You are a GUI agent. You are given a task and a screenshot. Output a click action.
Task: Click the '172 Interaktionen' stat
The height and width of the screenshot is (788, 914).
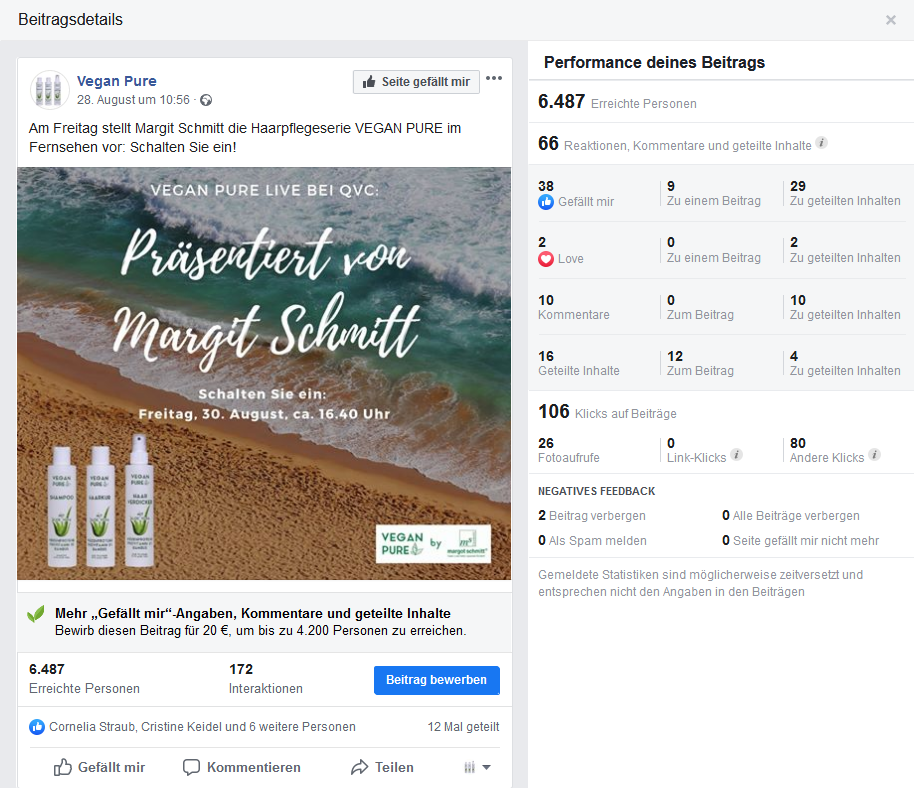pyautogui.click(x=266, y=678)
